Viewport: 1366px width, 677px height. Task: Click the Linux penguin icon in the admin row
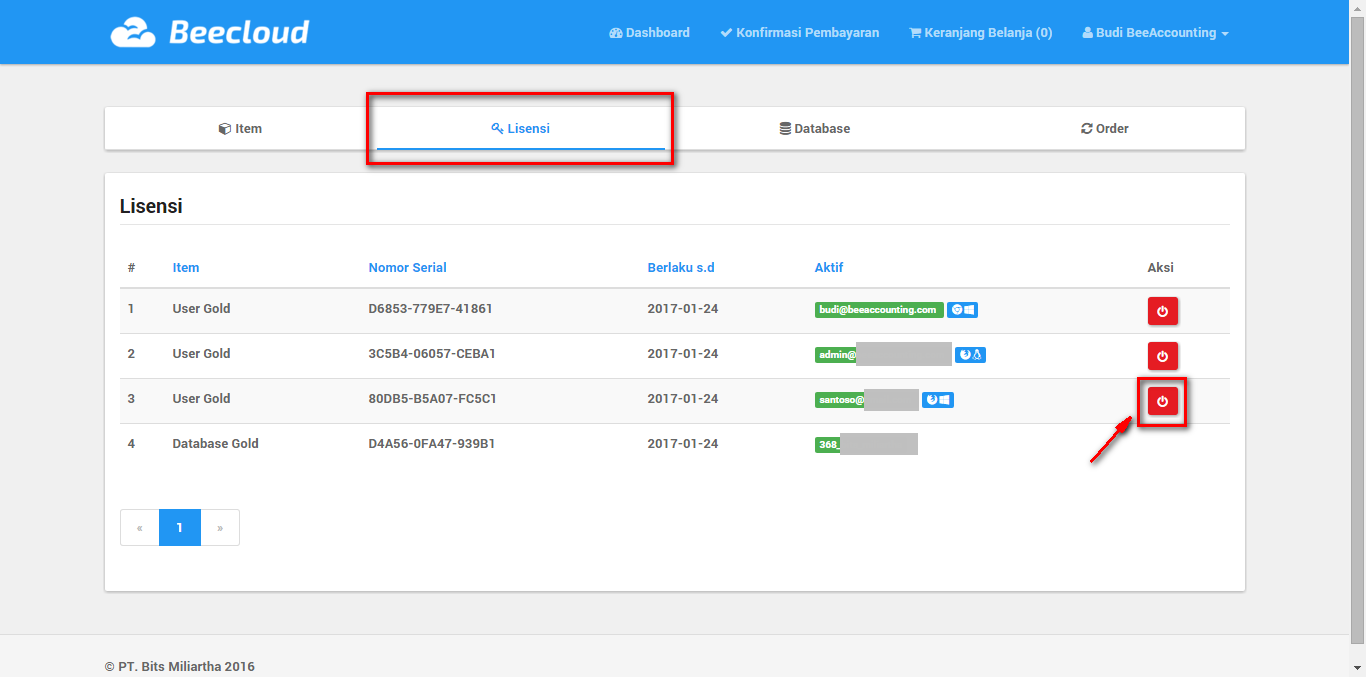(x=977, y=355)
